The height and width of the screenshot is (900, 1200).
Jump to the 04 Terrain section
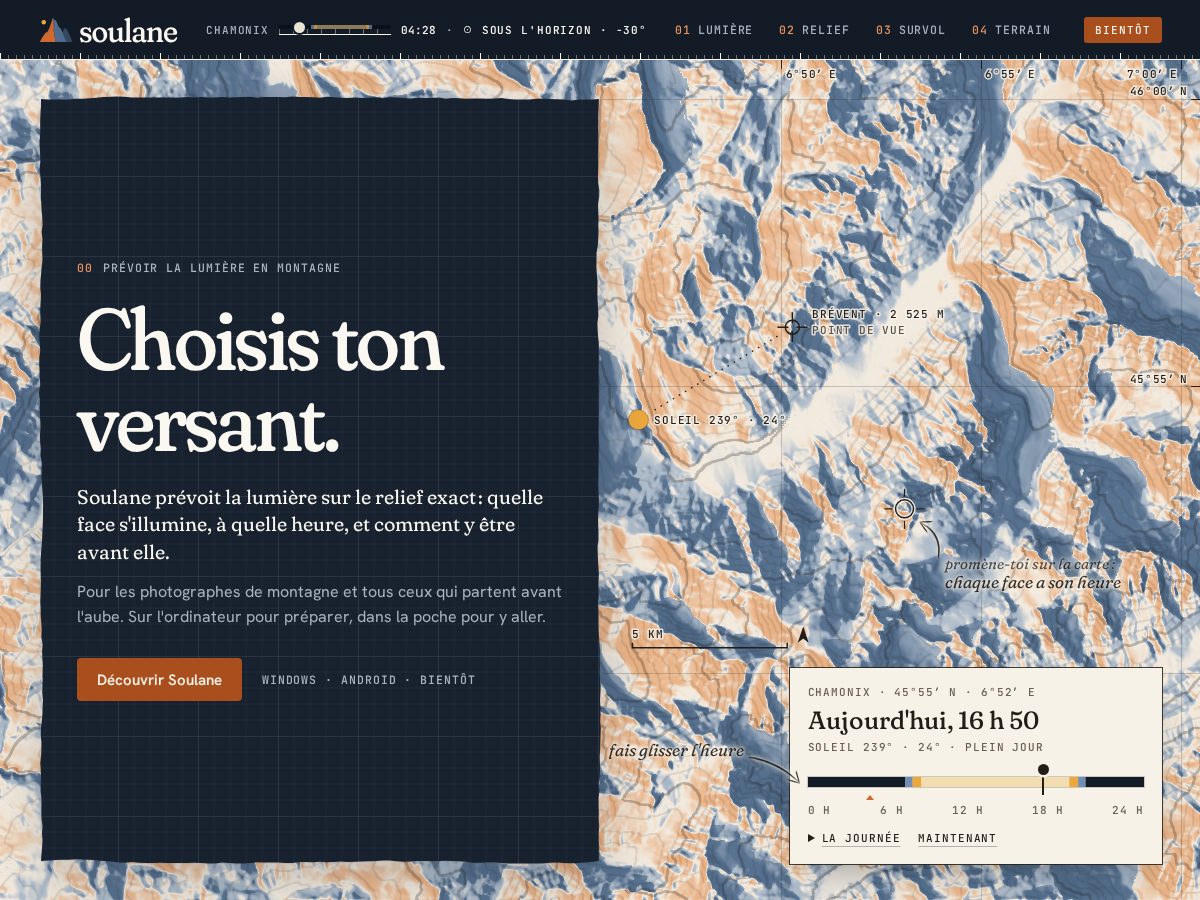1011,30
